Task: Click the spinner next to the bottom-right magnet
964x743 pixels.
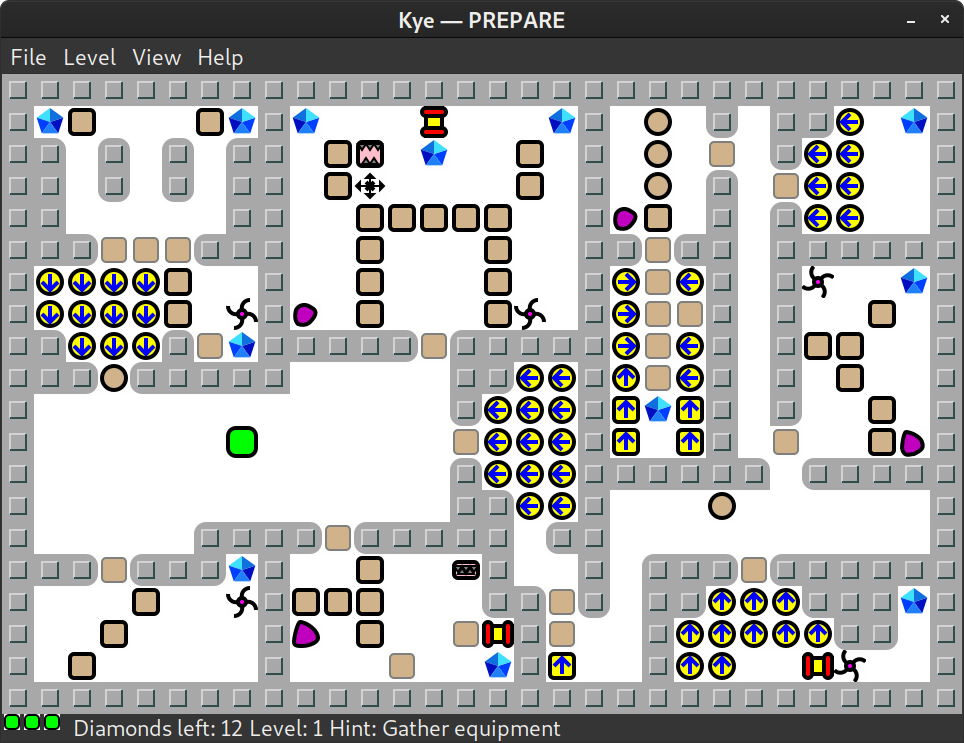Action: [x=850, y=666]
